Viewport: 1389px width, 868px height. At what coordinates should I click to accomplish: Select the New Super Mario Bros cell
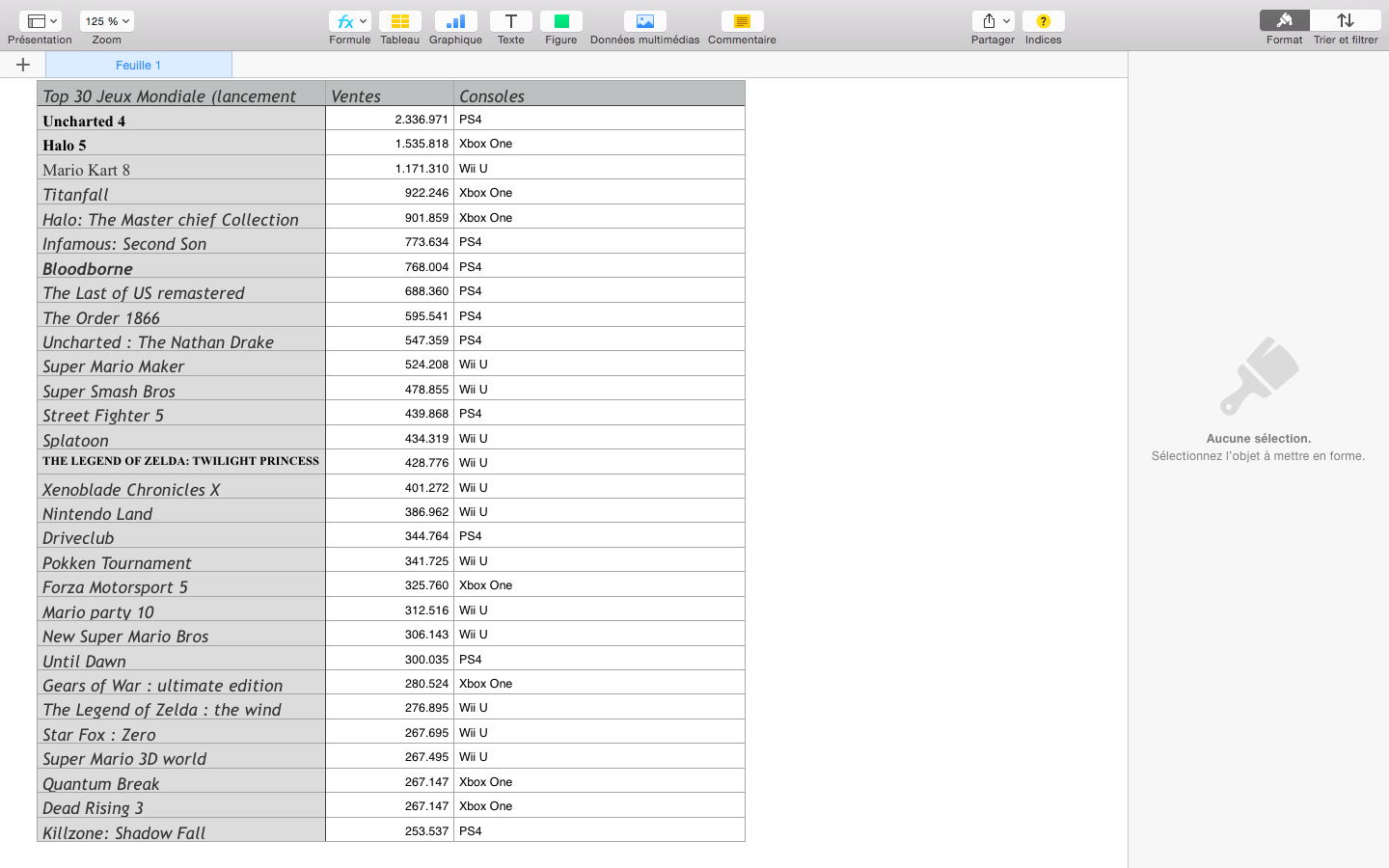(x=181, y=634)
